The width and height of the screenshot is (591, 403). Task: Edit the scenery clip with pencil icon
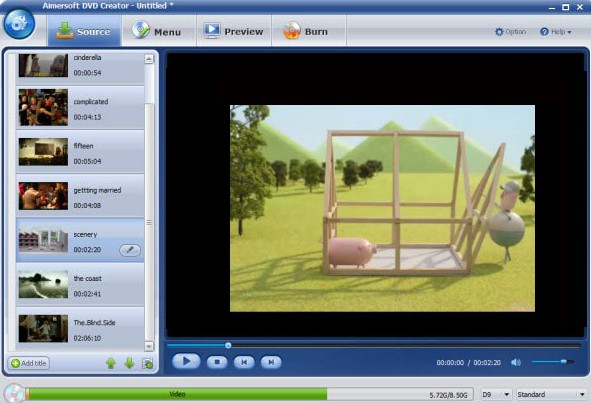130,250
